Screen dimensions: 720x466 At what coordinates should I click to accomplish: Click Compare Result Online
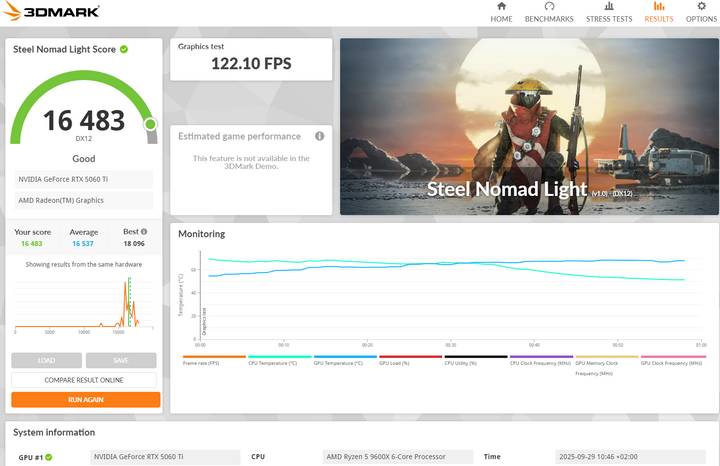pos(84,380)
